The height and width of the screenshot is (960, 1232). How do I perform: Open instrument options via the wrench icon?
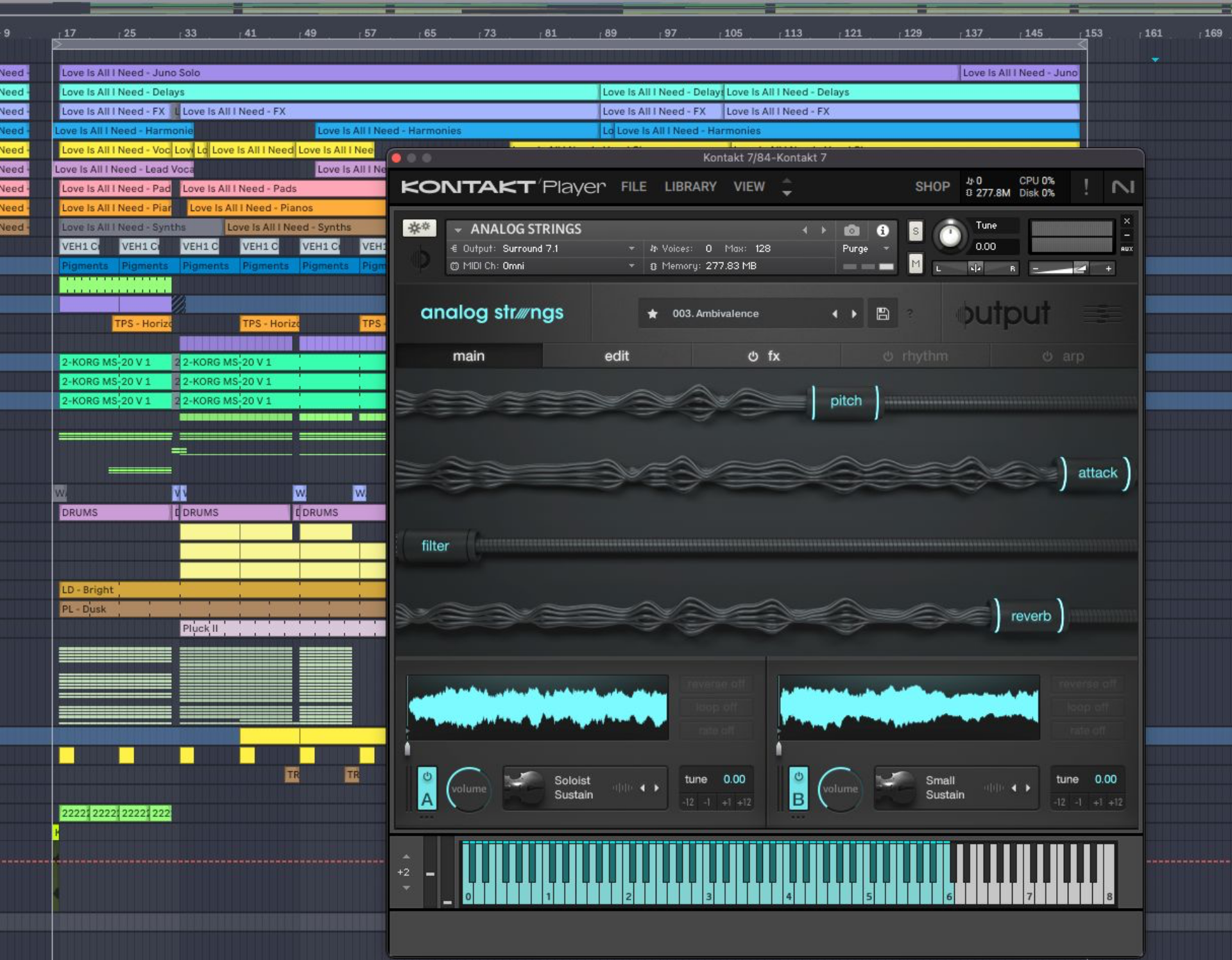point(419,229)
